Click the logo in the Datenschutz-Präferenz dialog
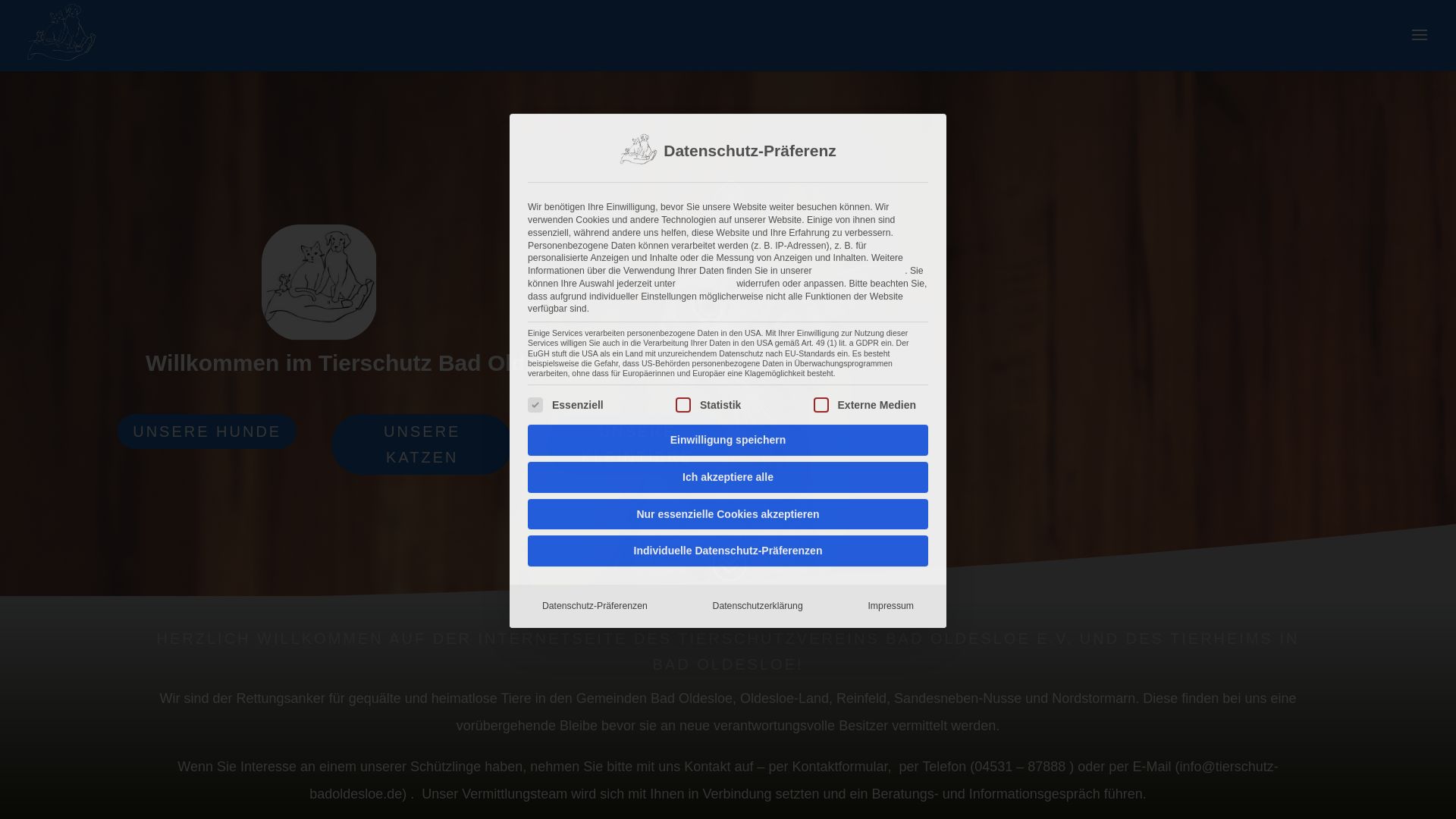This screenshot has height=819, width=1456. click(639, 149)
